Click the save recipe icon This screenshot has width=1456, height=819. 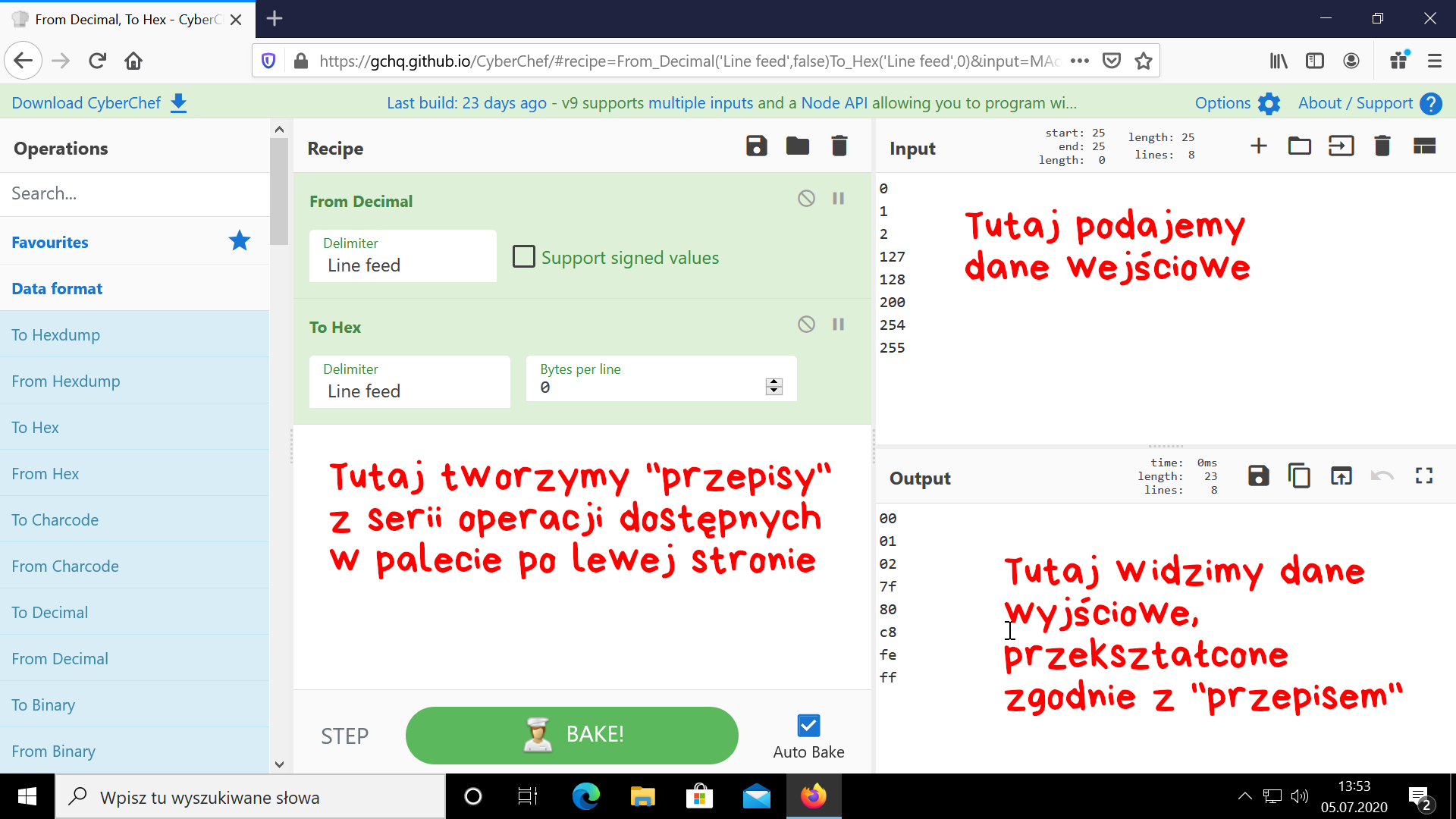tap(755, 147)
